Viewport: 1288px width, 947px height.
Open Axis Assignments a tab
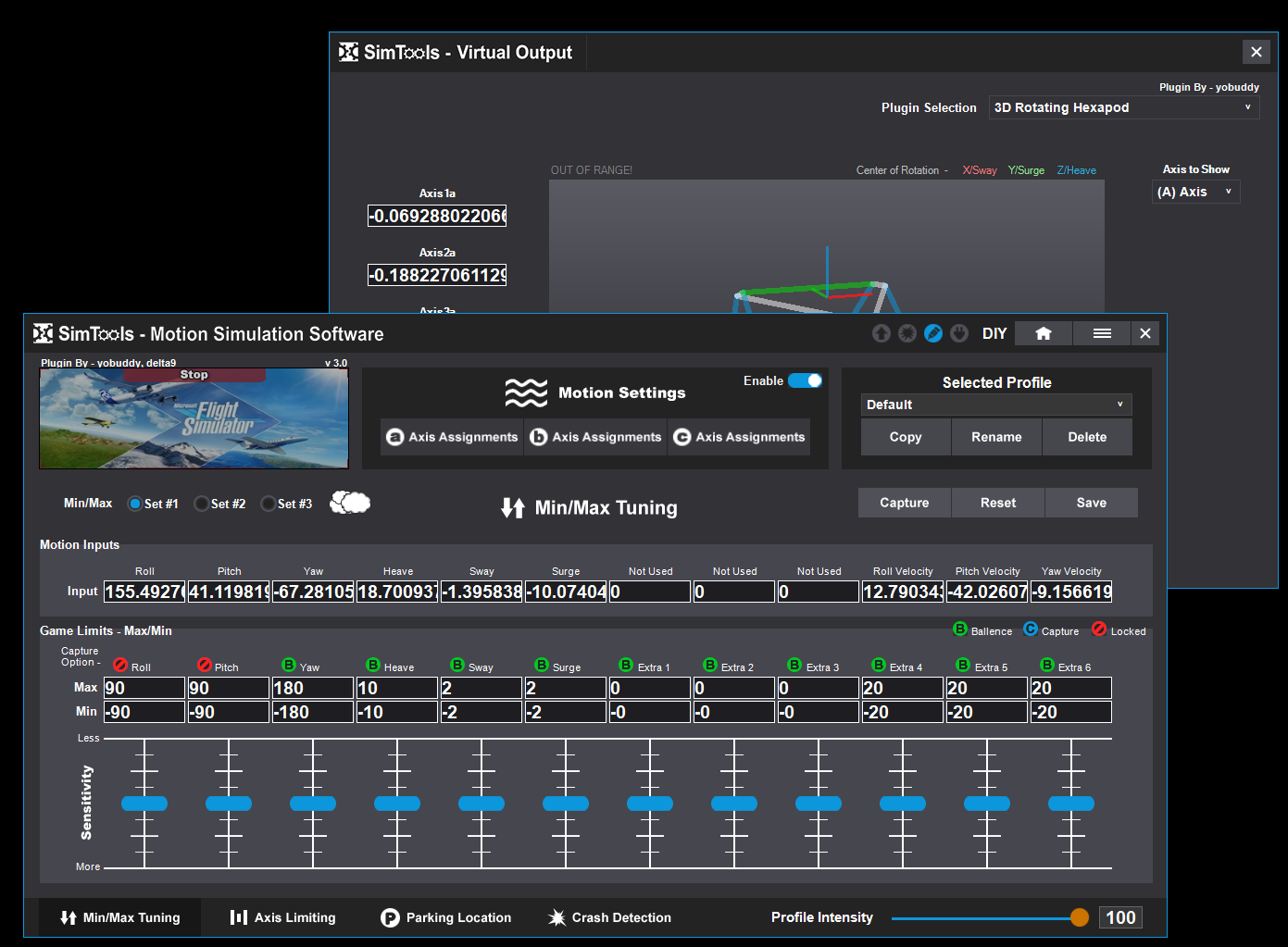point(452,437)
